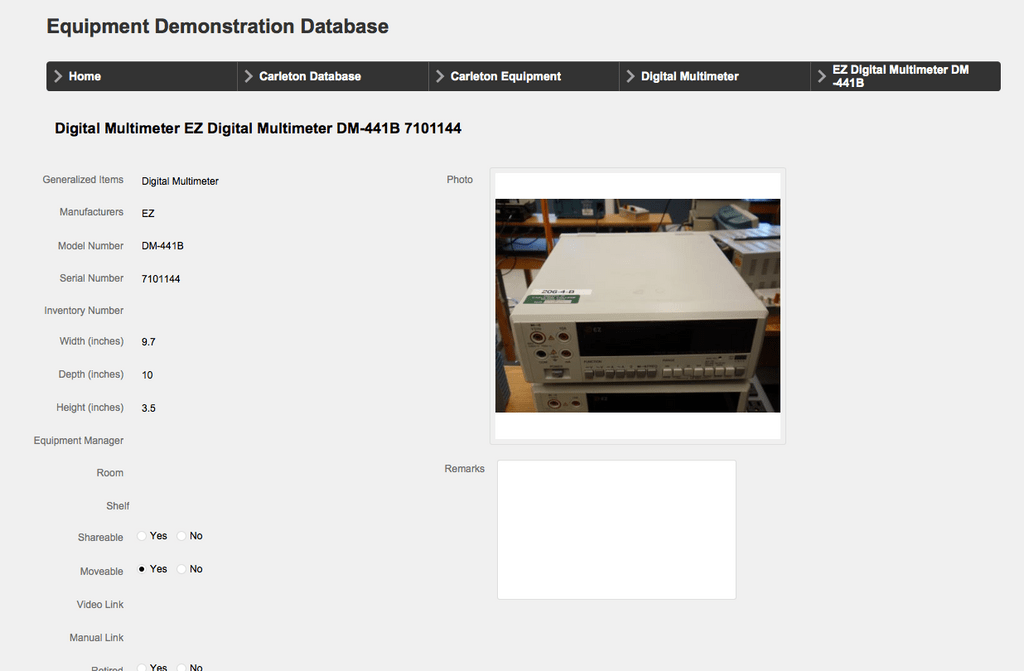Screen dimensions: 1024x671
Task: Select Yes for Shareable
Action: tap(141, 536)
